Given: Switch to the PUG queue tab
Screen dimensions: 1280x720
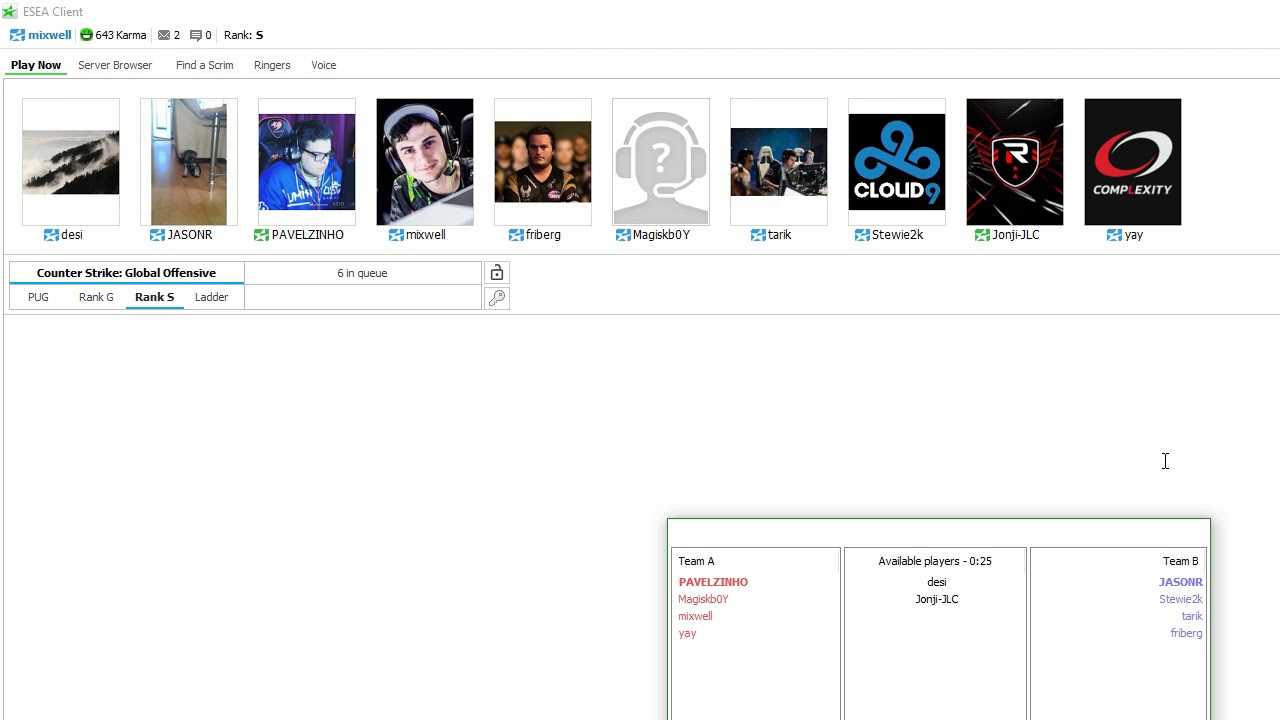Looking at the screenshot, I should click(x=38, y=297).
